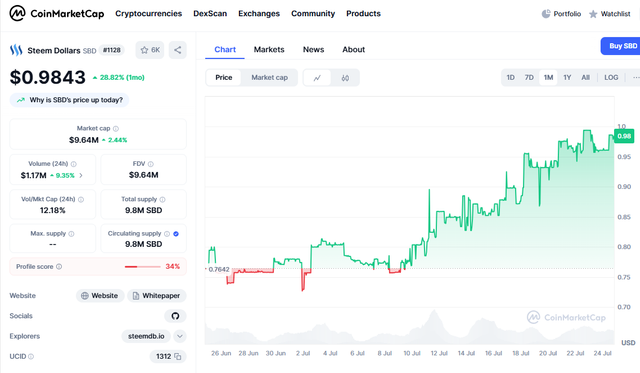Viewport: 640px width, 373px height.
Task: Select the line chart view icon
Action: click(x=317, y=78)
